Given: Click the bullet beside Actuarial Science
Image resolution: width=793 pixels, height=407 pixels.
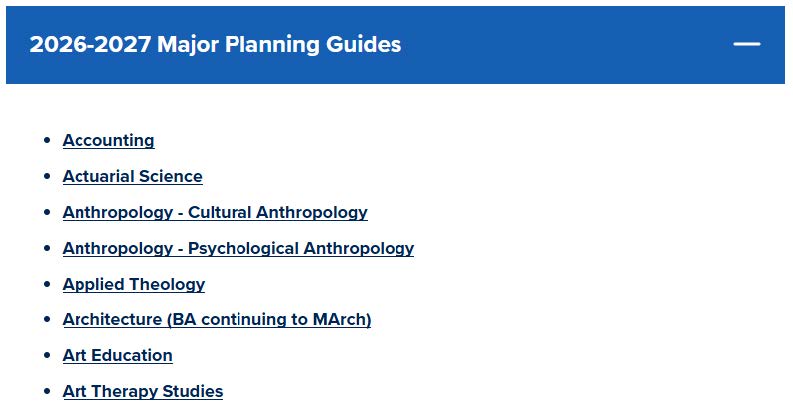Looking at the screenshot, I should click(47, 177).
